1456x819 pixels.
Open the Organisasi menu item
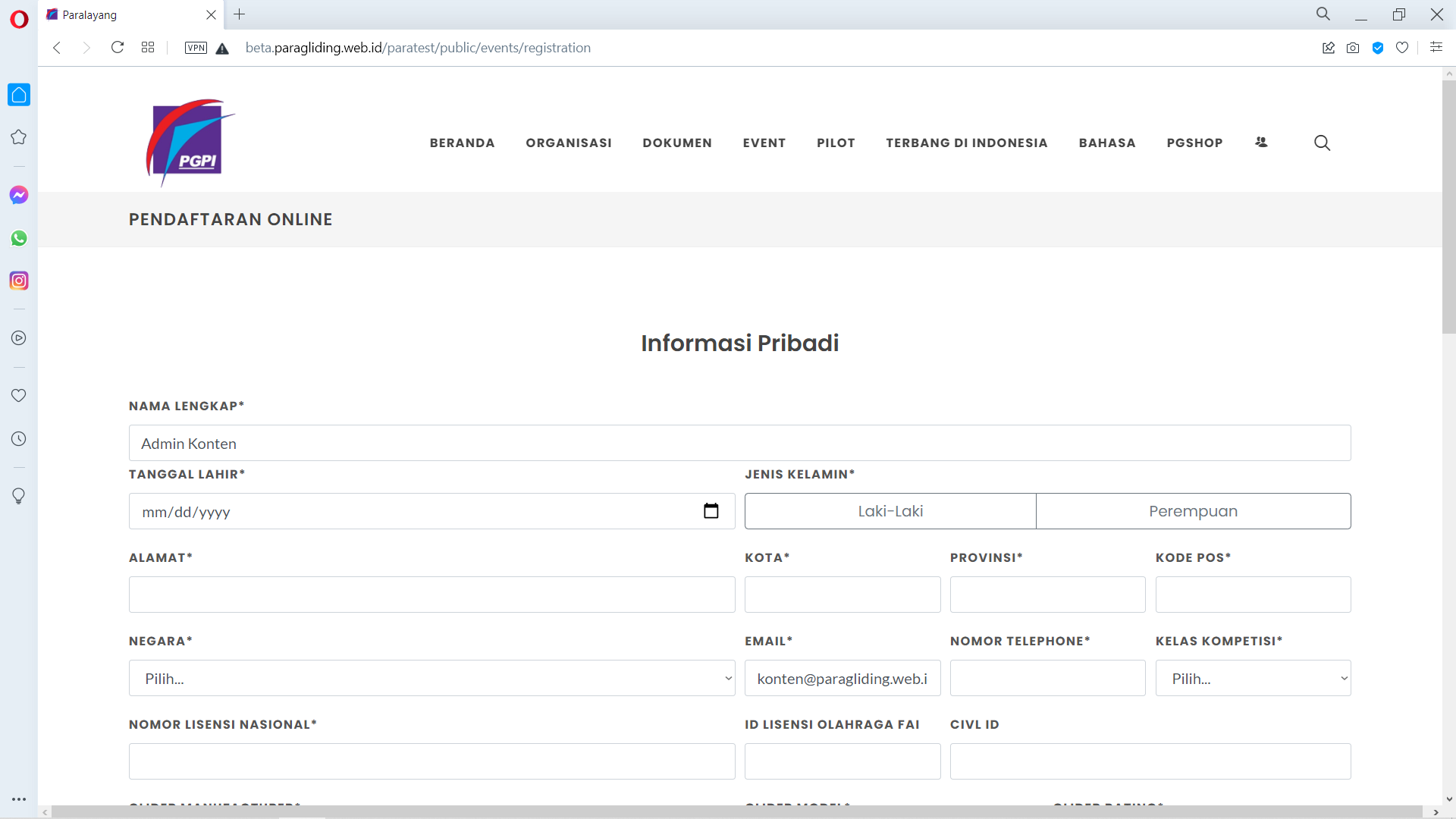tap(569, 143)
